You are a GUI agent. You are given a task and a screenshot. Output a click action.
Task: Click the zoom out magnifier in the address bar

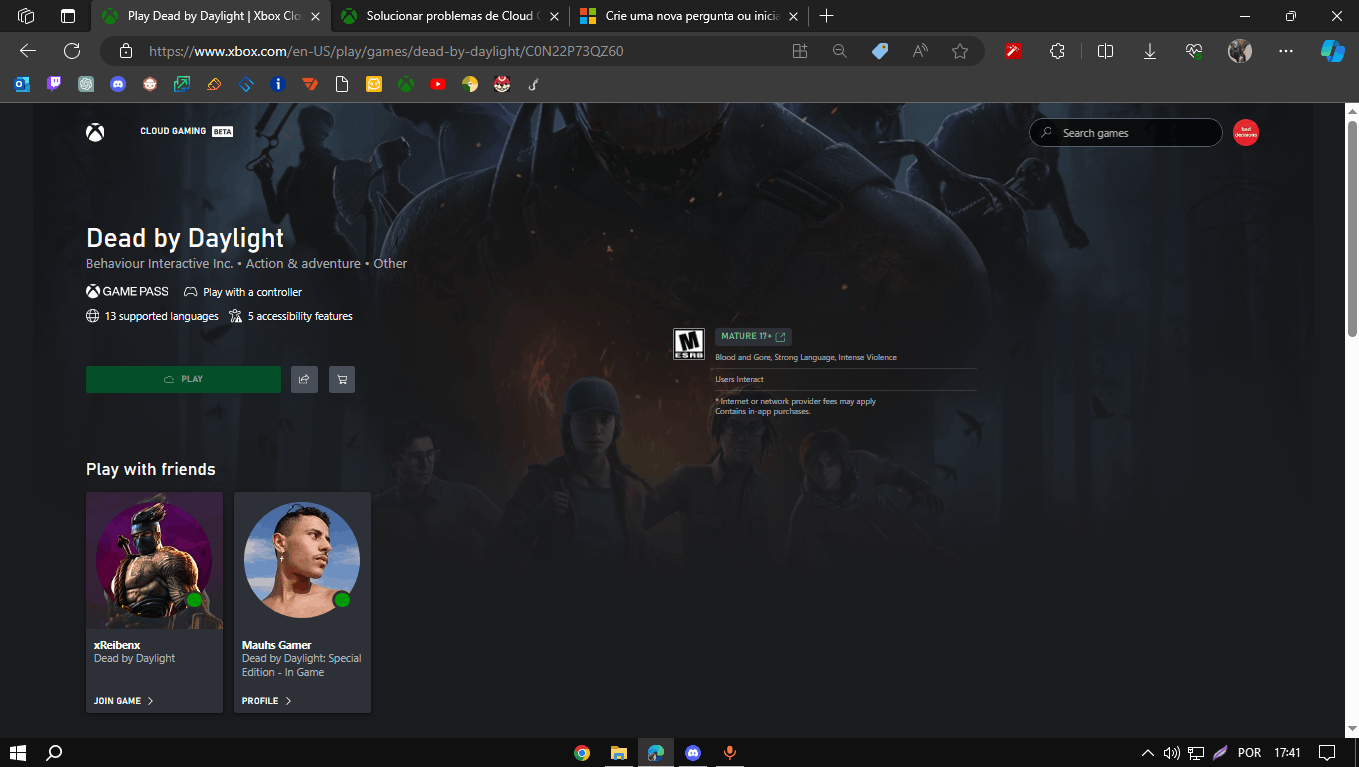pyautogui.click(x=840, y=51)
